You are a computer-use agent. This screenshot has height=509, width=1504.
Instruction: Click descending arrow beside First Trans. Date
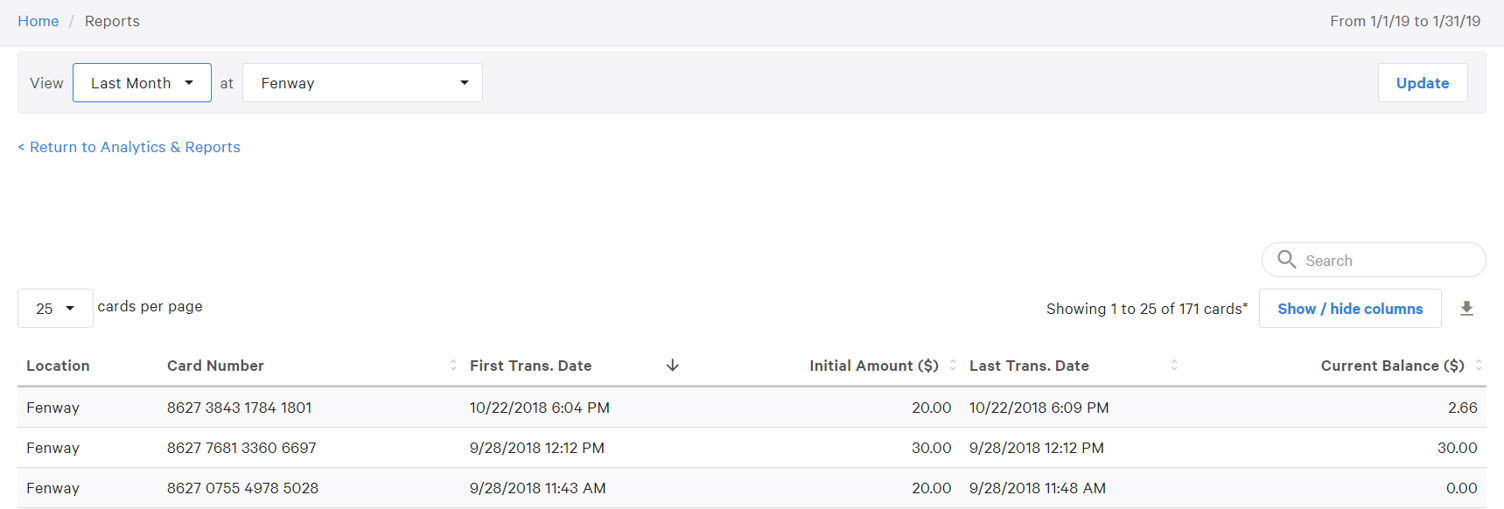[672, 366]
